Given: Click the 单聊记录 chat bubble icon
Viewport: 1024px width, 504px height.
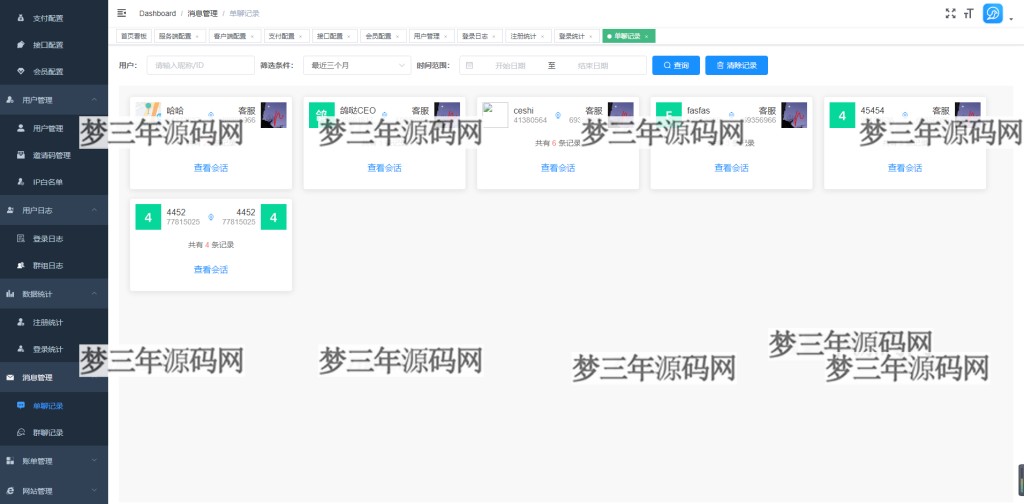Looking at the screenshot, I should (20, 405).
